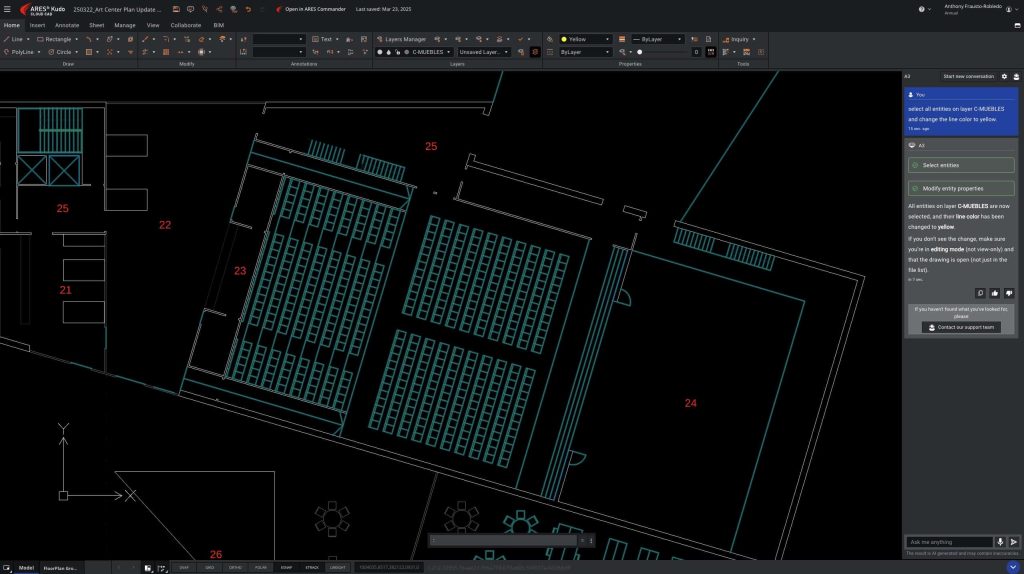The image size is (1024, 574).
Task: Select the PolyLine tool
Action: point(18,52)
